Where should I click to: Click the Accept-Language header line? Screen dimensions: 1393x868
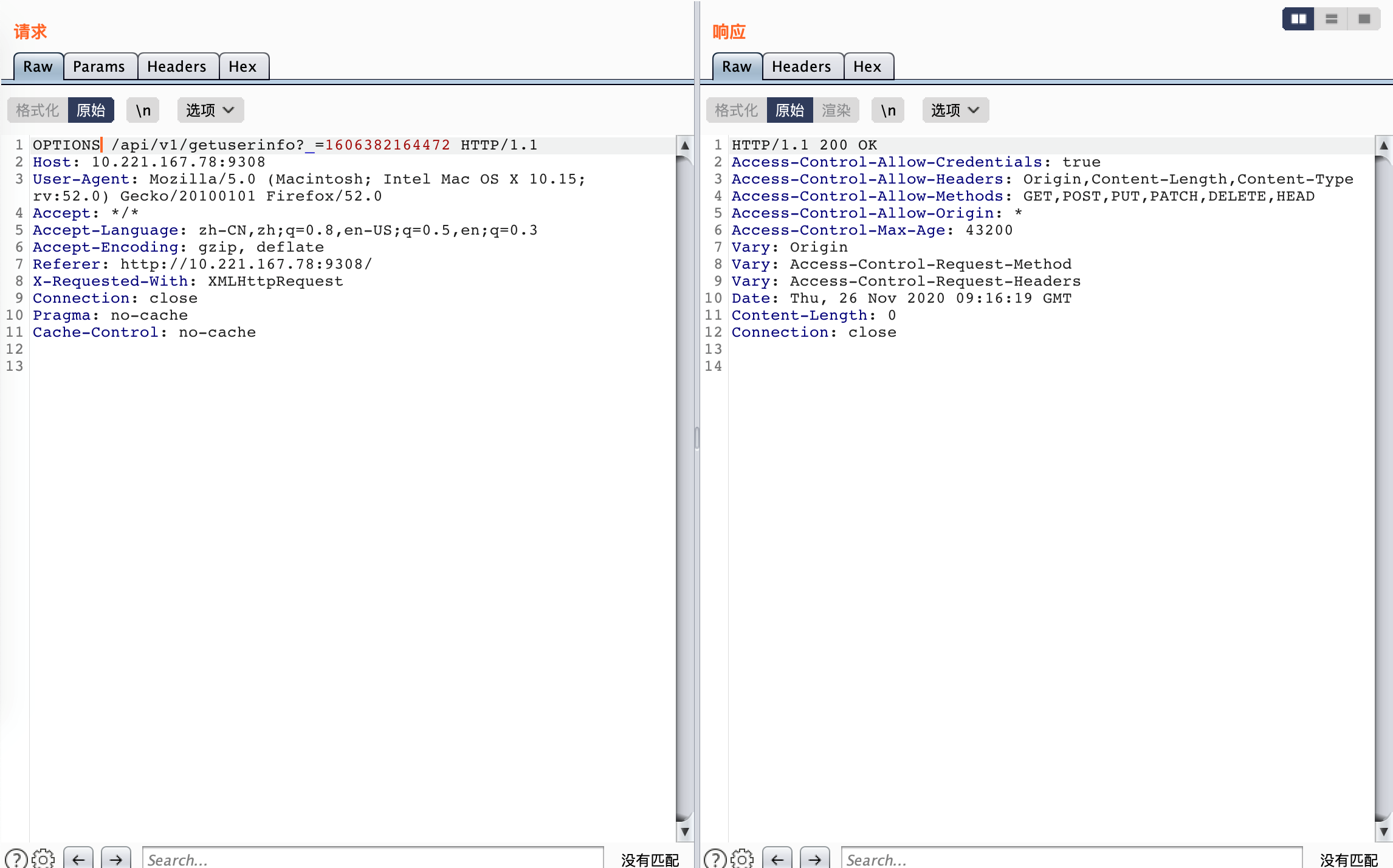tap(285, 230)
